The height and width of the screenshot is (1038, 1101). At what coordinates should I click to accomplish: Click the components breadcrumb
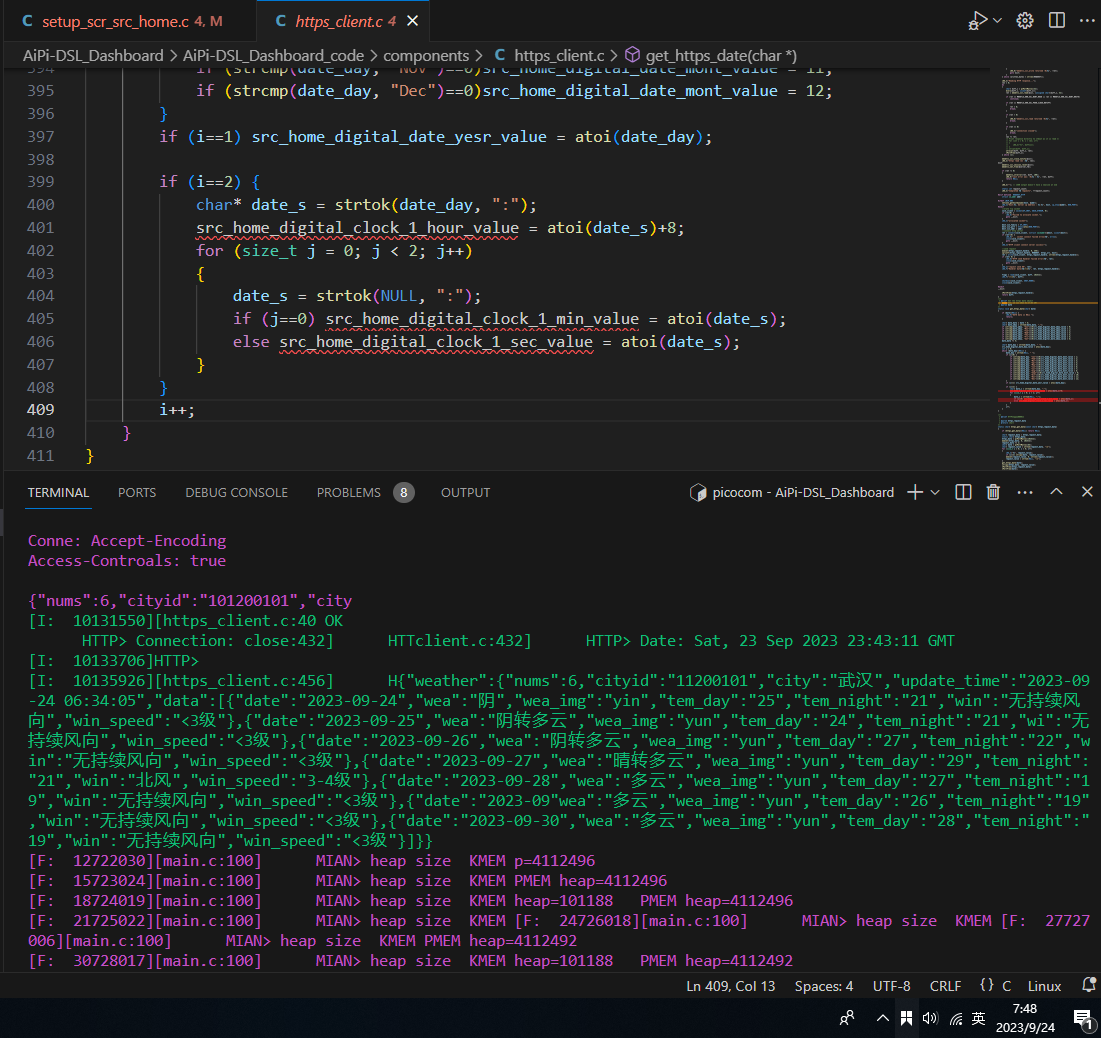pos(426,55)
